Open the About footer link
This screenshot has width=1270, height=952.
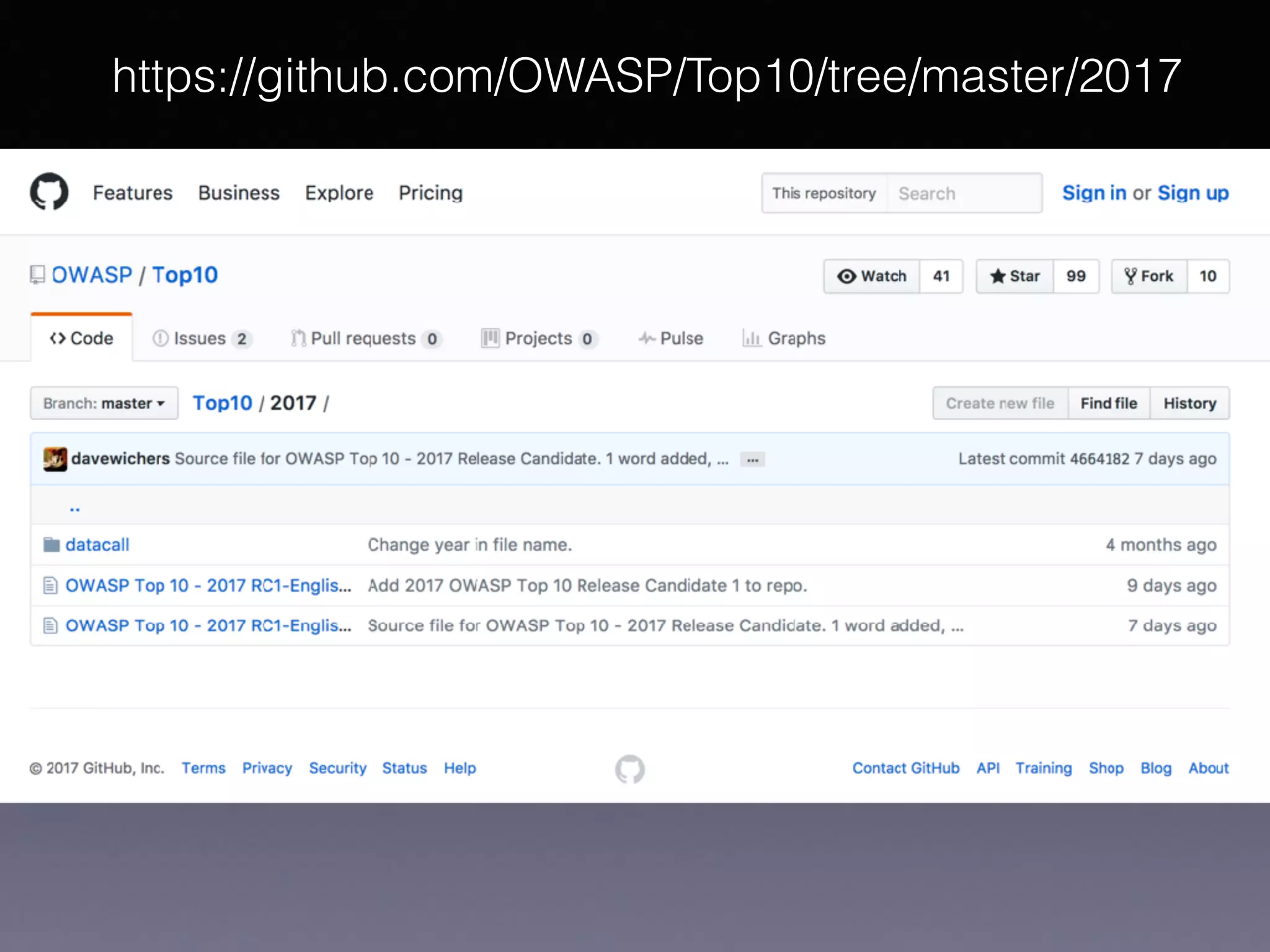(1209, 768)
